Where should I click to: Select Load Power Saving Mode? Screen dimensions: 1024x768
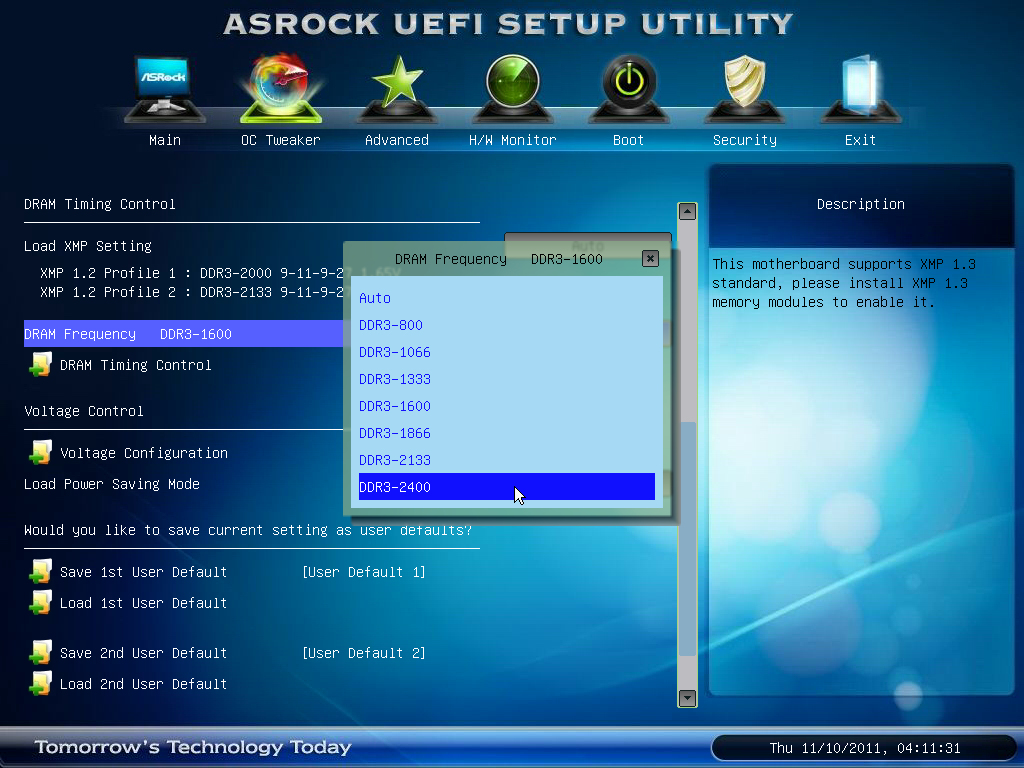(x=112, y=484)
